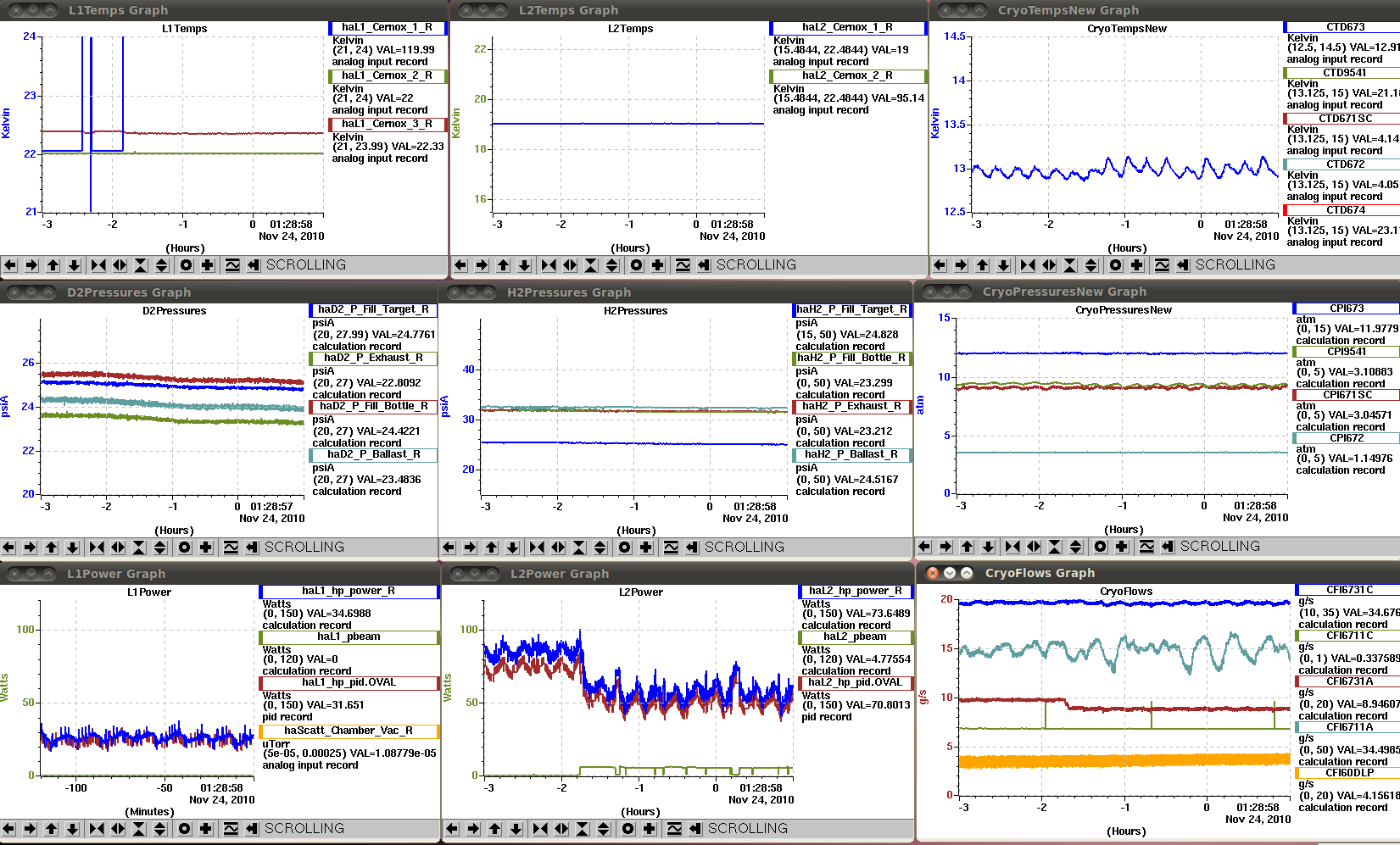
Task: Click right arrow in L2Power Graph toolbar
Action: click(x=473, y=829)
